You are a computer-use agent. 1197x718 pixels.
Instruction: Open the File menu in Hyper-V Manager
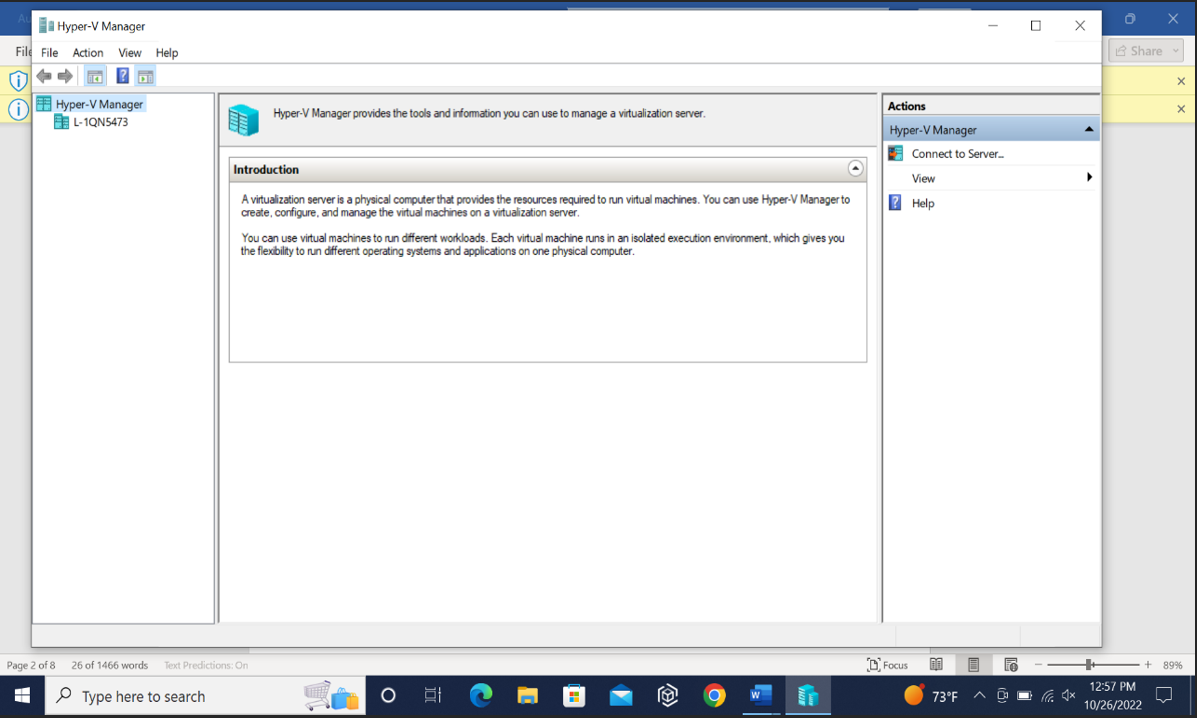pos(50,53)
